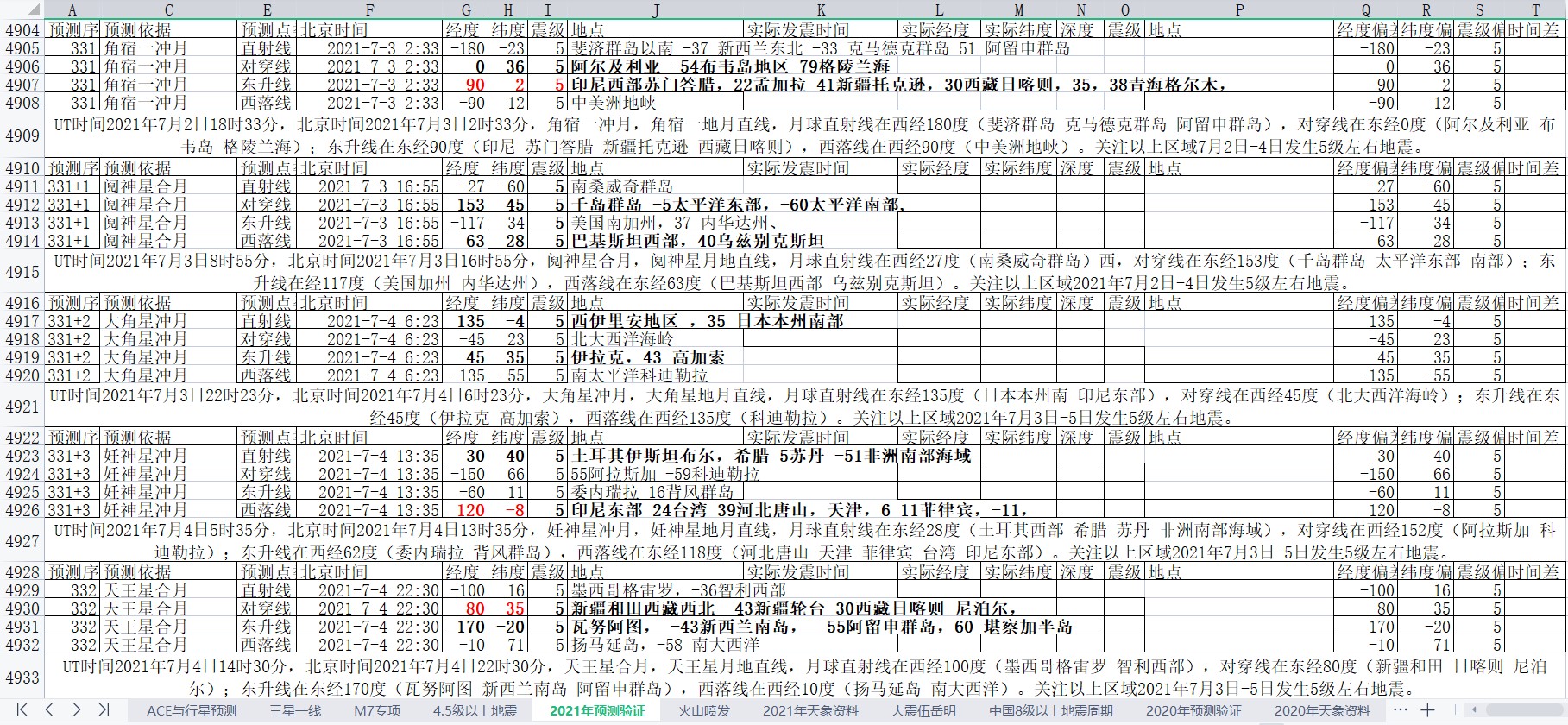
Task: Go to the previous sheet tab
Action: coord(49,709)
